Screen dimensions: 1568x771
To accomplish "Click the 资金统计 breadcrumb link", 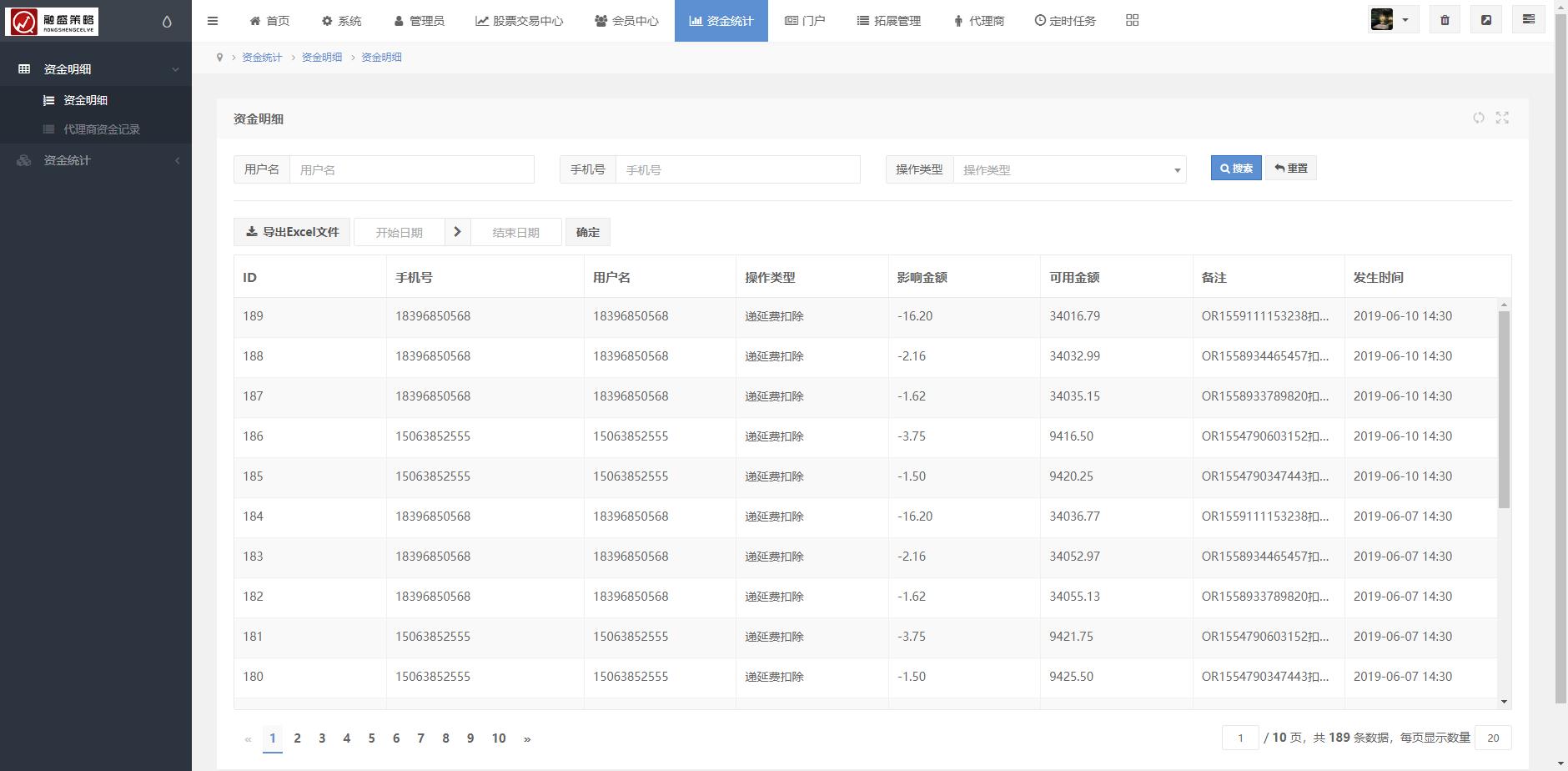I will coord(262,58).
